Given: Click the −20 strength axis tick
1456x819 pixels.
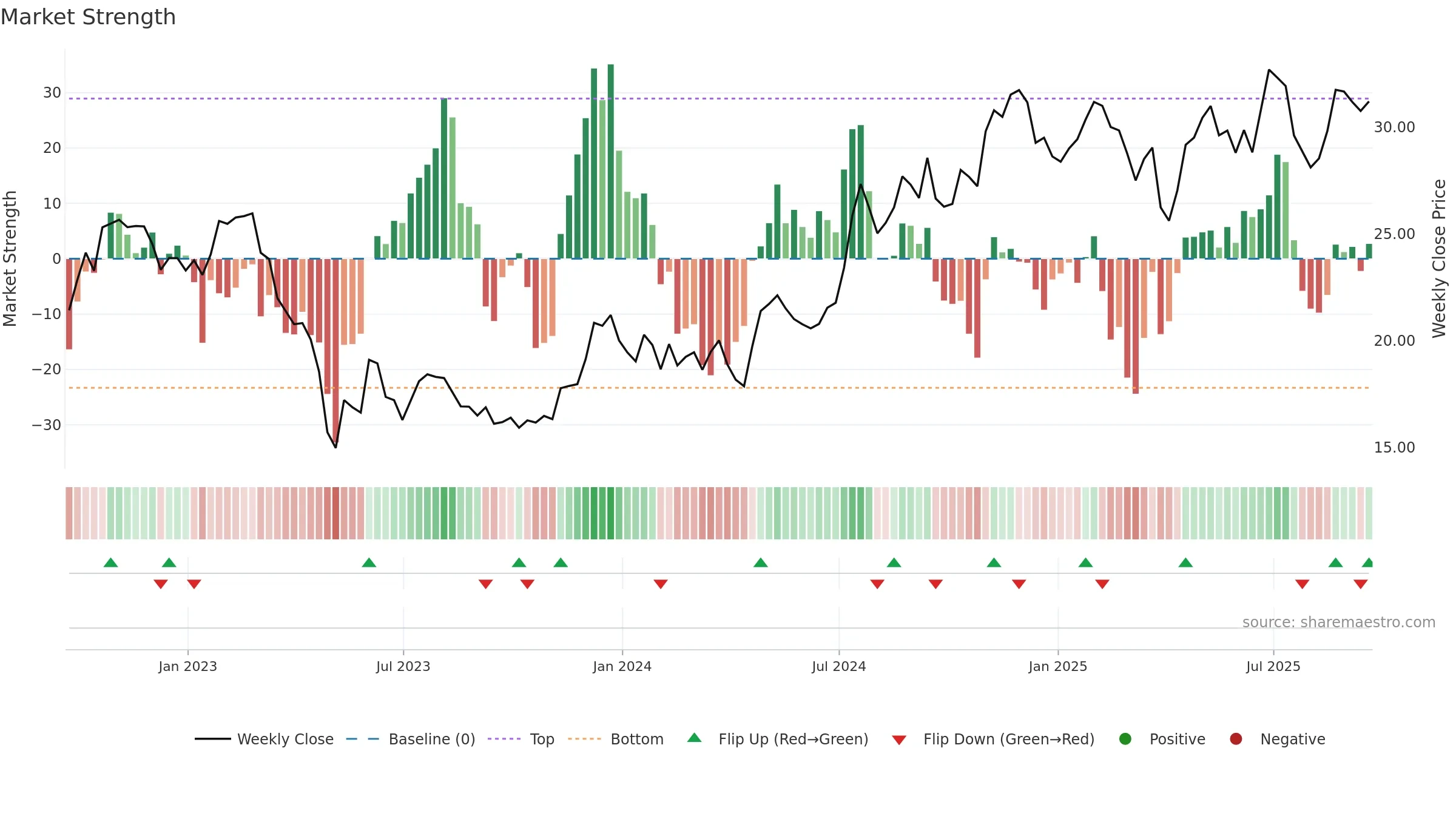Looking at the screenshot, I should pos(46,369).
